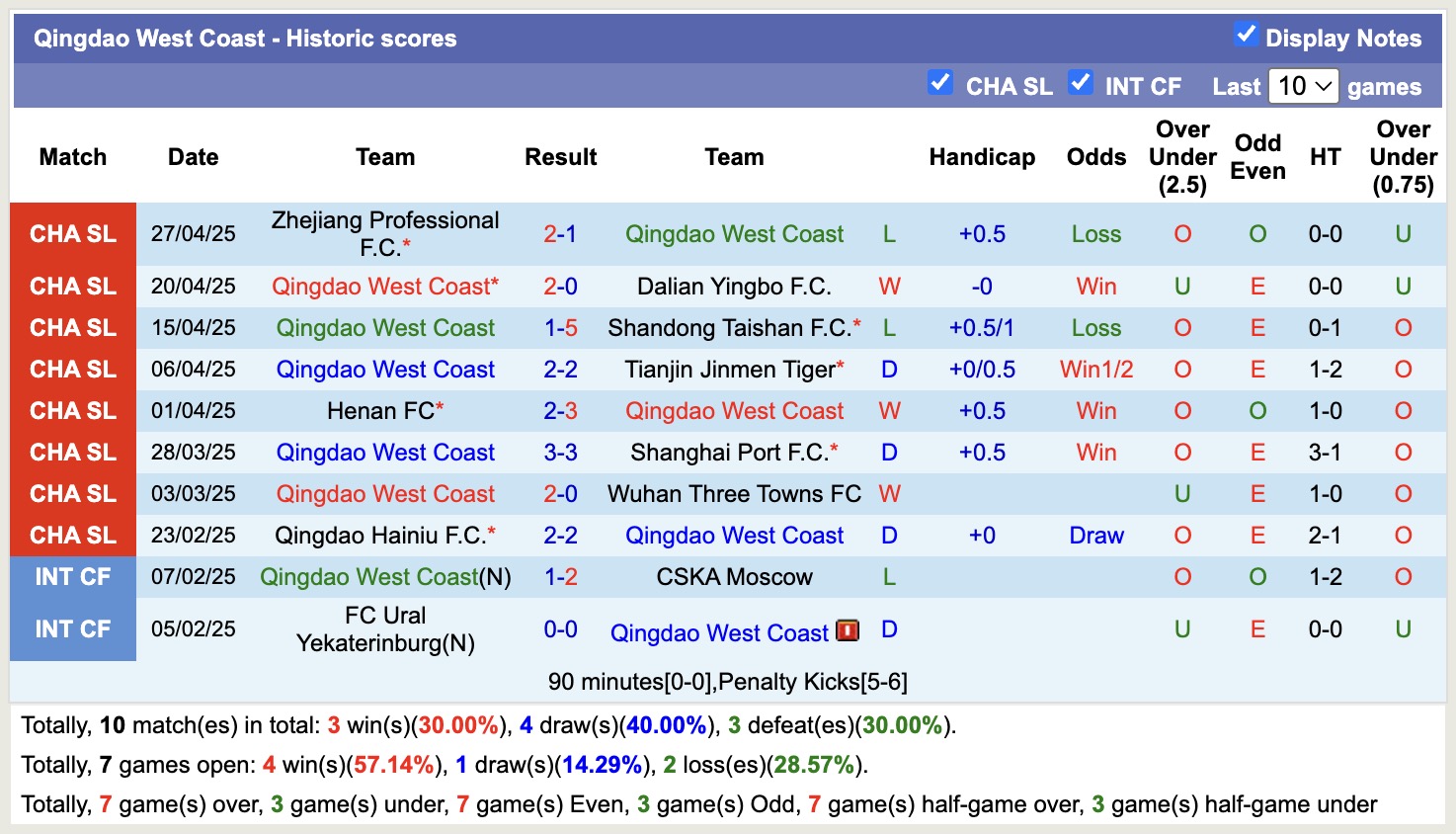Open the Last games count dropdown

(1303, 86)
